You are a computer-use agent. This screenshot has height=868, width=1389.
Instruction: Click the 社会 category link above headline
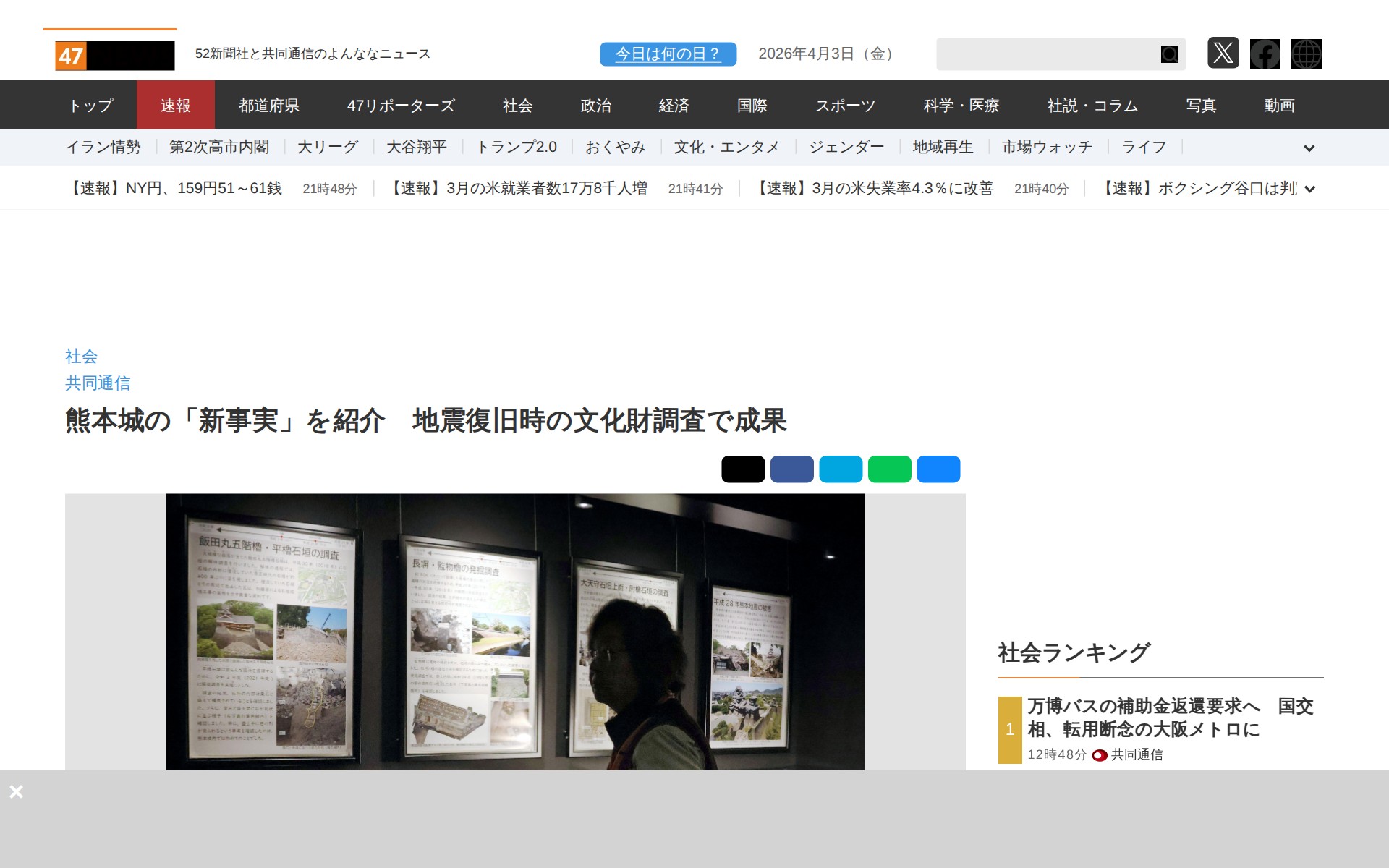click(x=81, y=356)
